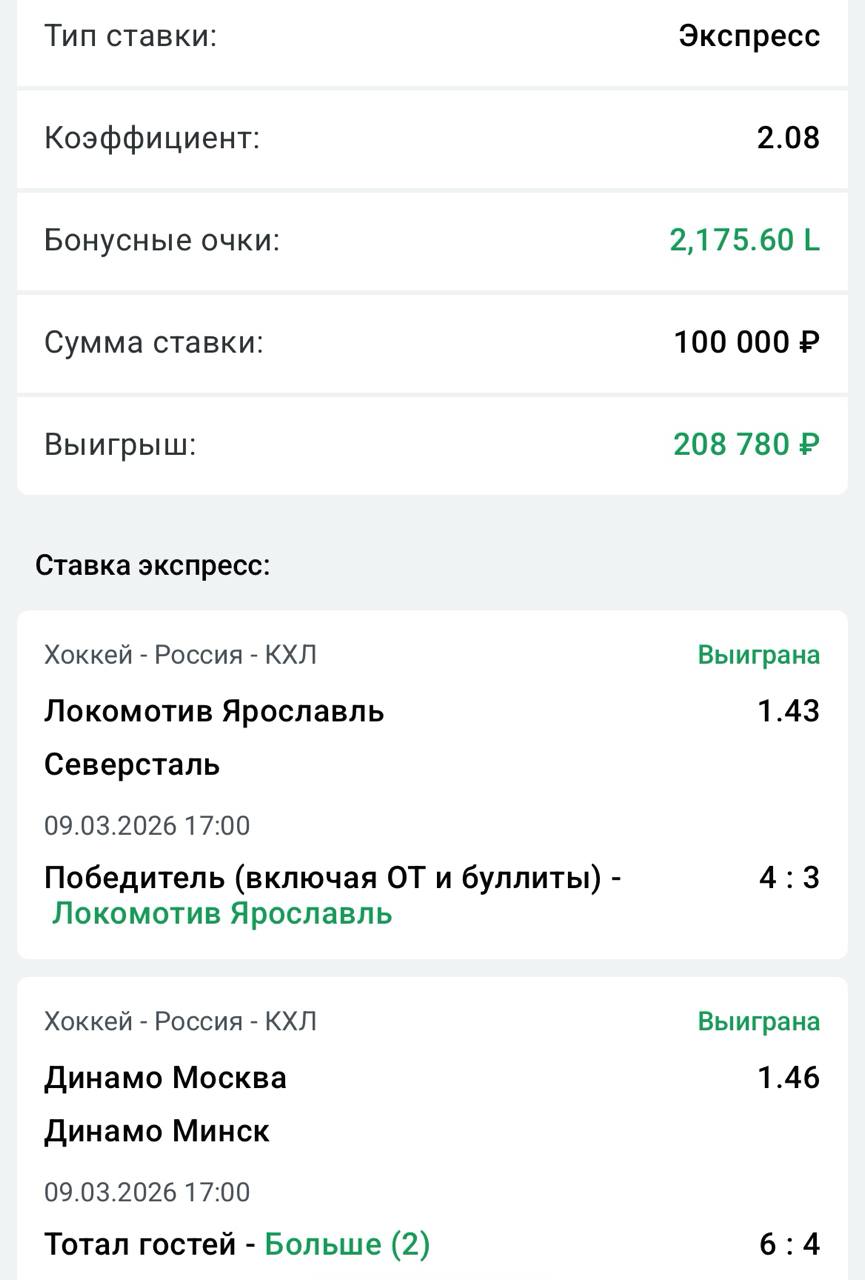Tap the Выиграна status of the Динамо bet
The image size is (865, 1280).
click(758, 1021)
